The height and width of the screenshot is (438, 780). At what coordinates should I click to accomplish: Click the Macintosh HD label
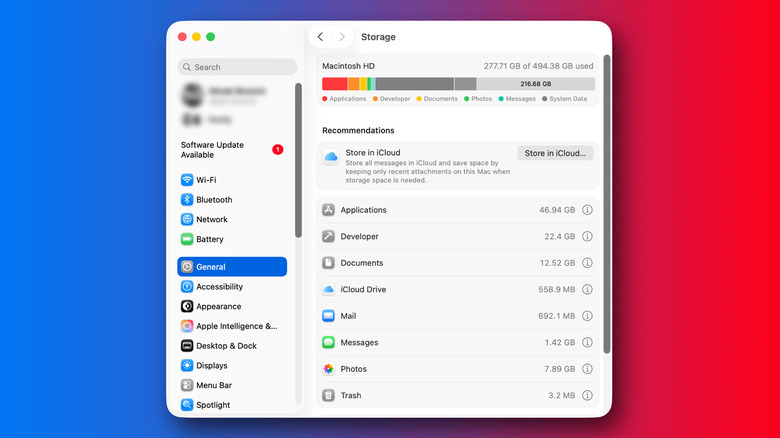(x=348, y=66)
